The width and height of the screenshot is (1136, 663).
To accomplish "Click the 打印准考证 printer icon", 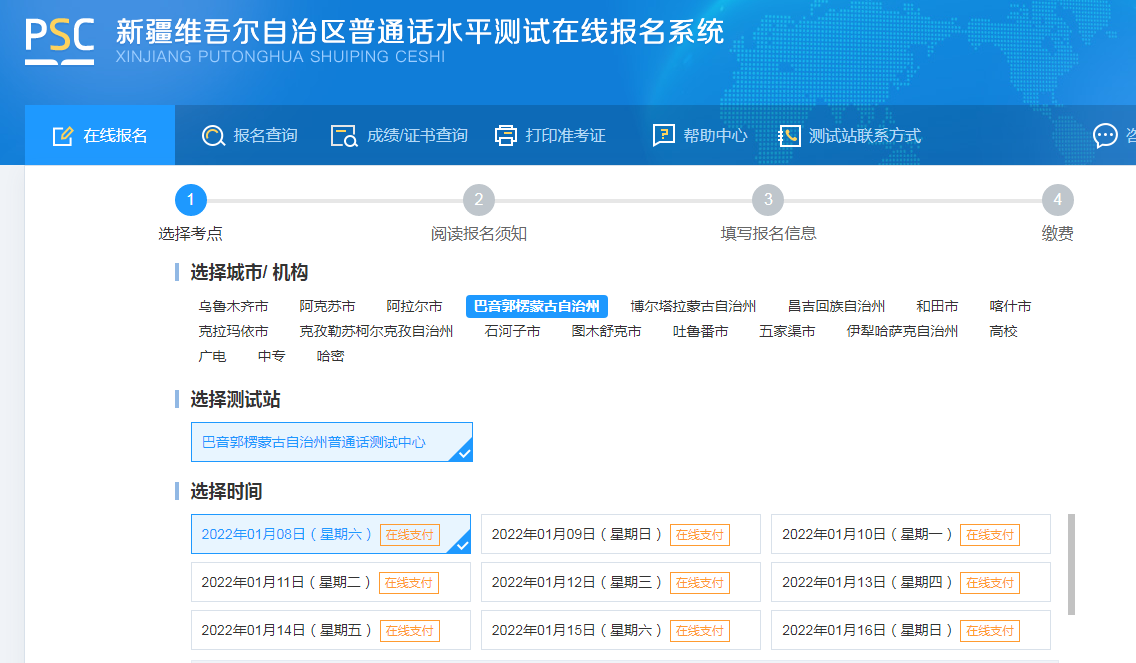I will (506, 136).
